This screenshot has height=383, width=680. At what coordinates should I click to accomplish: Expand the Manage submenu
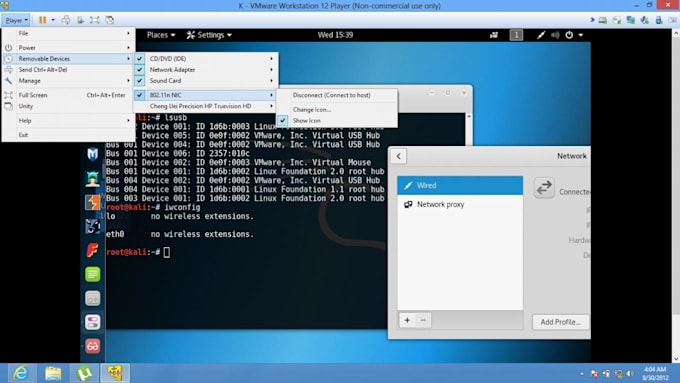pyautogui.click(x=68, y=81)
